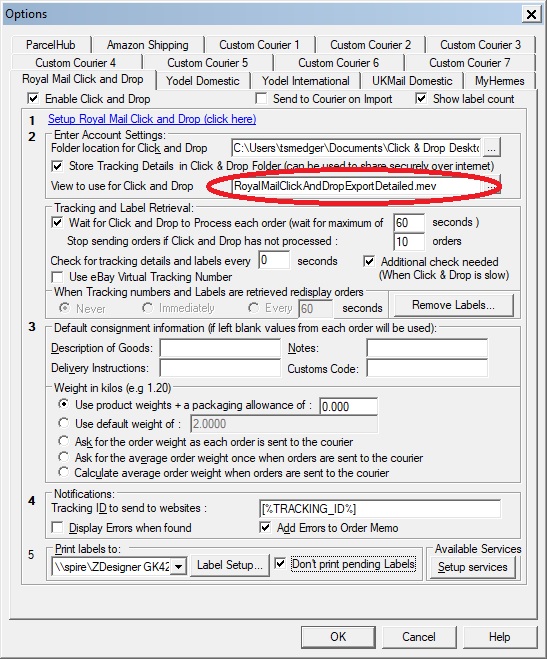Click the View to use for Click and Drop field
The width and height of the screenshot is (547, 659).
click(x=356, y=186)
